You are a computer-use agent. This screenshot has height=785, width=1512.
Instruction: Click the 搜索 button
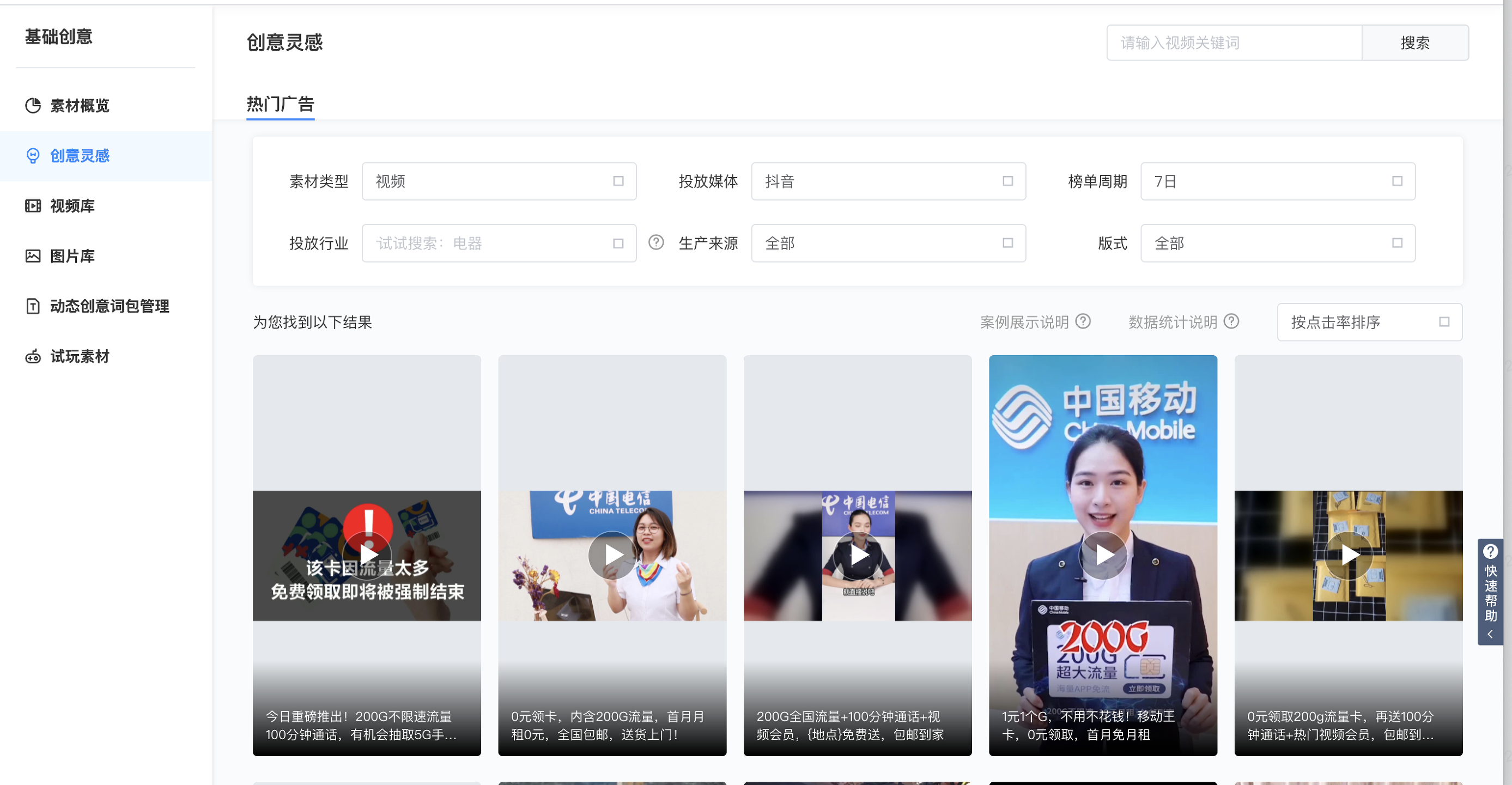tap(1415, 43)
